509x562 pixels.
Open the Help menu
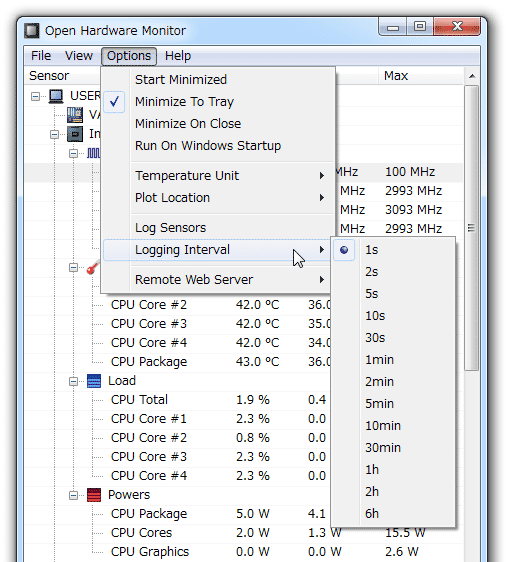tap(178, 56)
